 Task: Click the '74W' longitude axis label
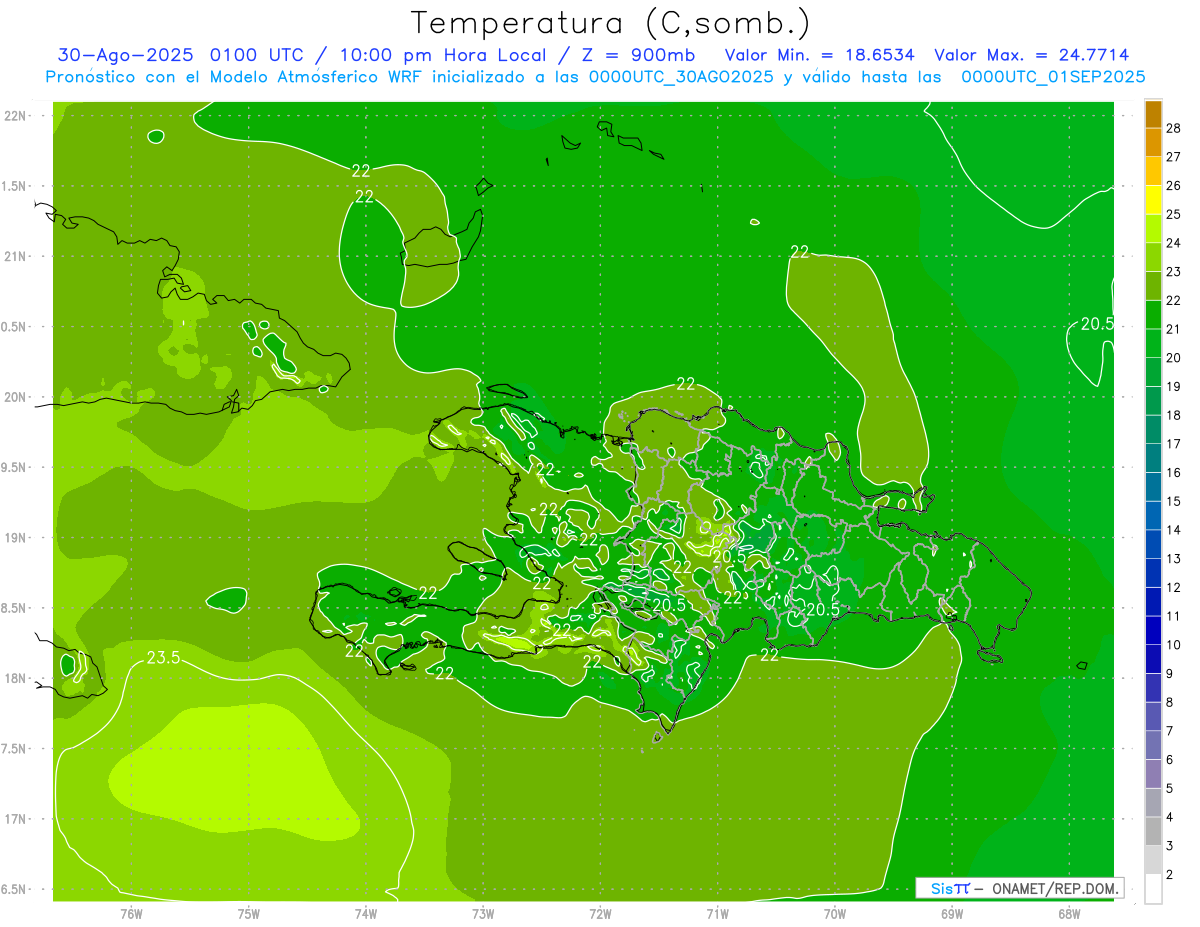coord(366,913)
